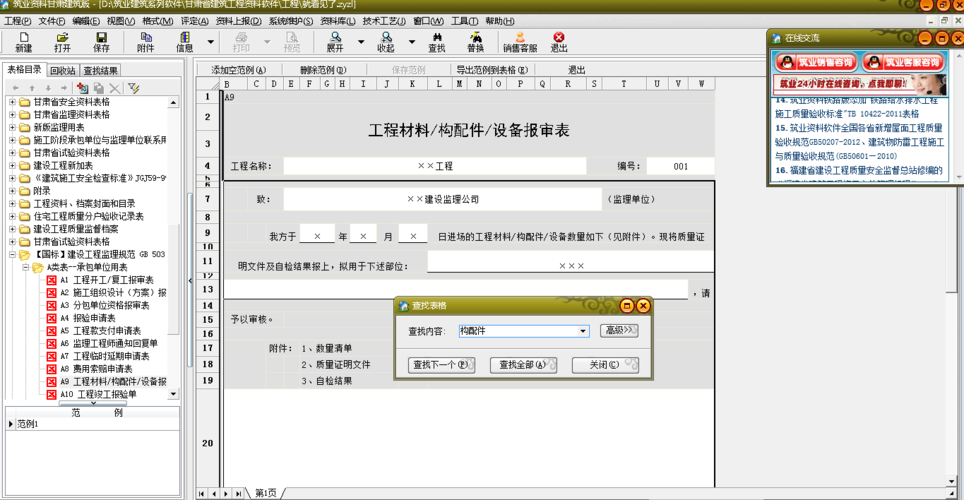Image resolution: width=964 pixels, height=500 pixels.
Task: Click 查找下一个(F) in find dialog
Action: click(x=441, y=365)
